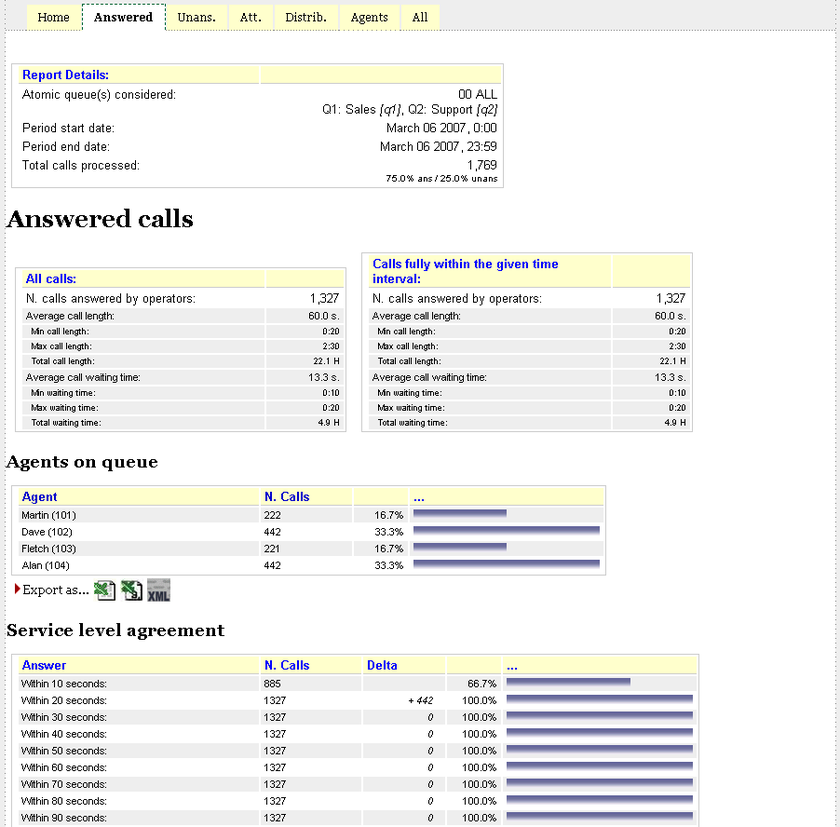Switch to the All tab
This screenshot has width=840, height=827.
420,17
